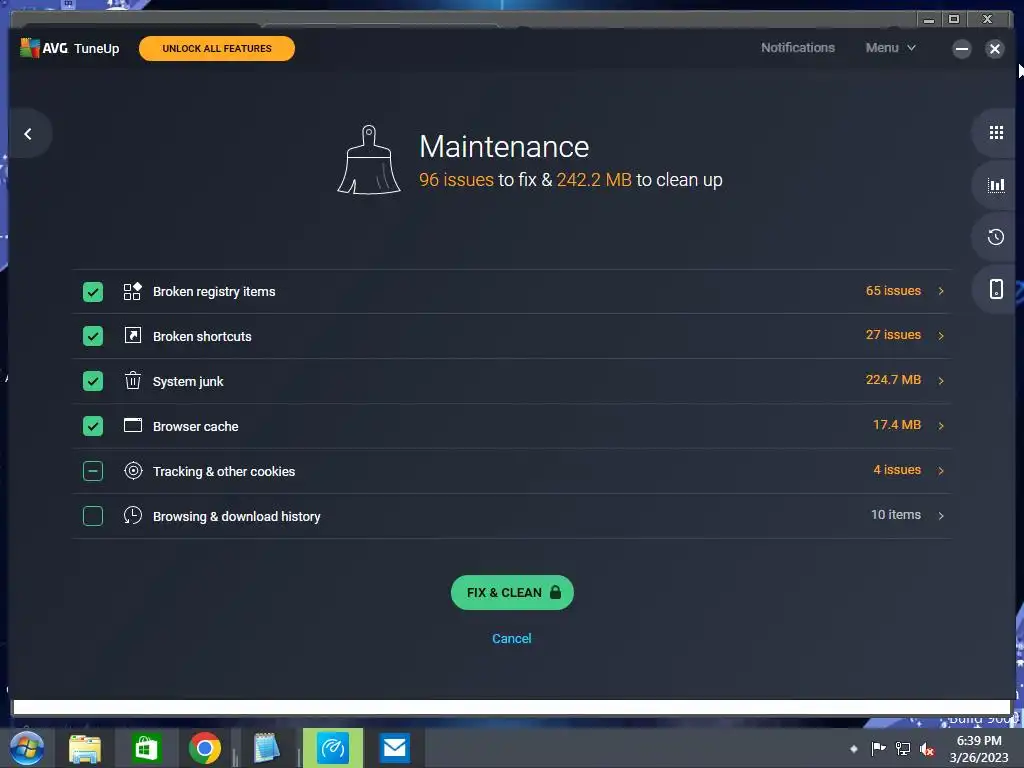
Task: Click the 65 issues value
Action: [x=893, y=291]
